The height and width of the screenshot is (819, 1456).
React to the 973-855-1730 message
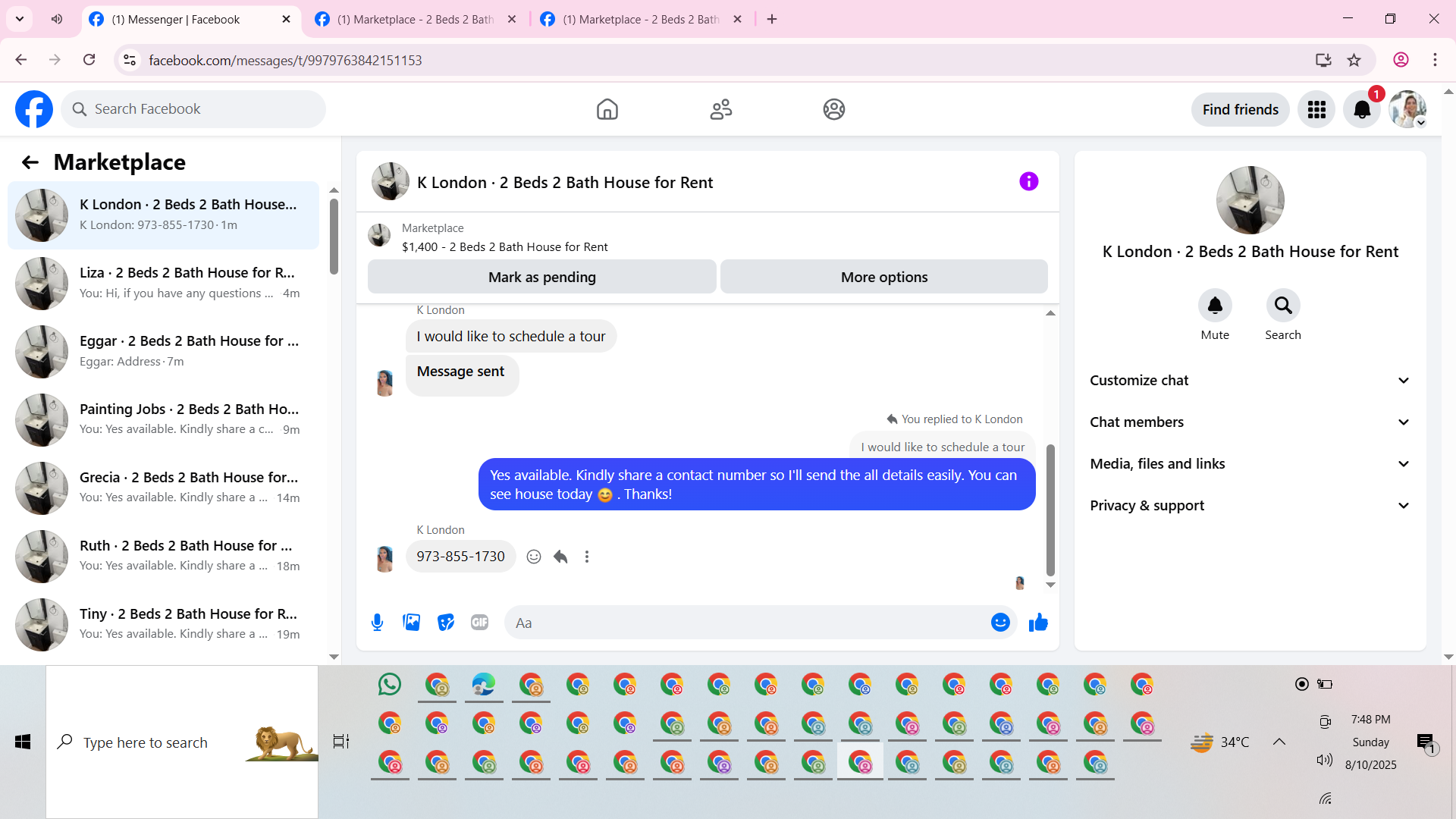pos(534,557)
